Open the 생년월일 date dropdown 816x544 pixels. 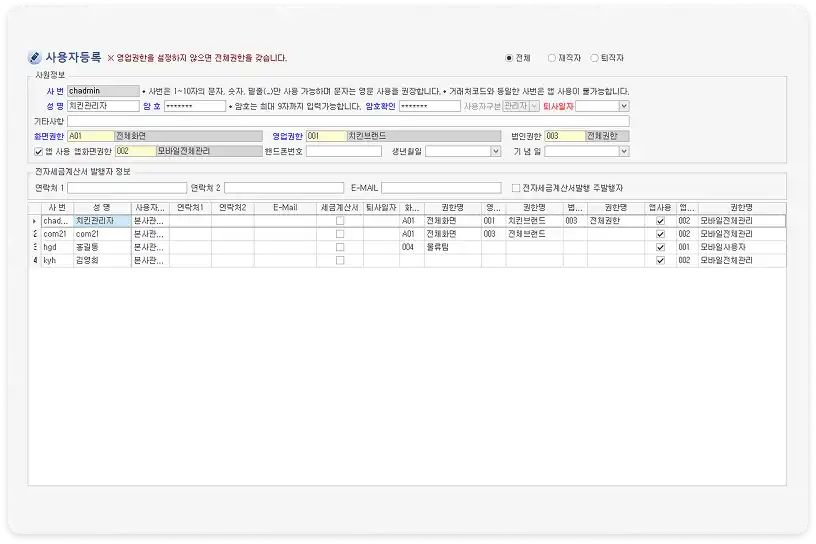[x=495, y=151]
